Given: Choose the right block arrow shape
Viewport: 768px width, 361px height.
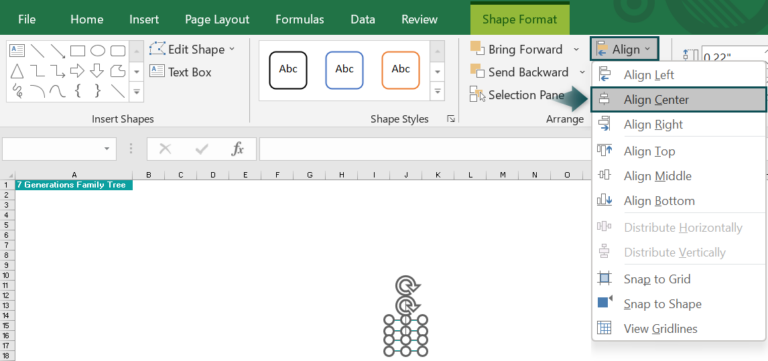Looking at the screenshot, I should point(77,71).
